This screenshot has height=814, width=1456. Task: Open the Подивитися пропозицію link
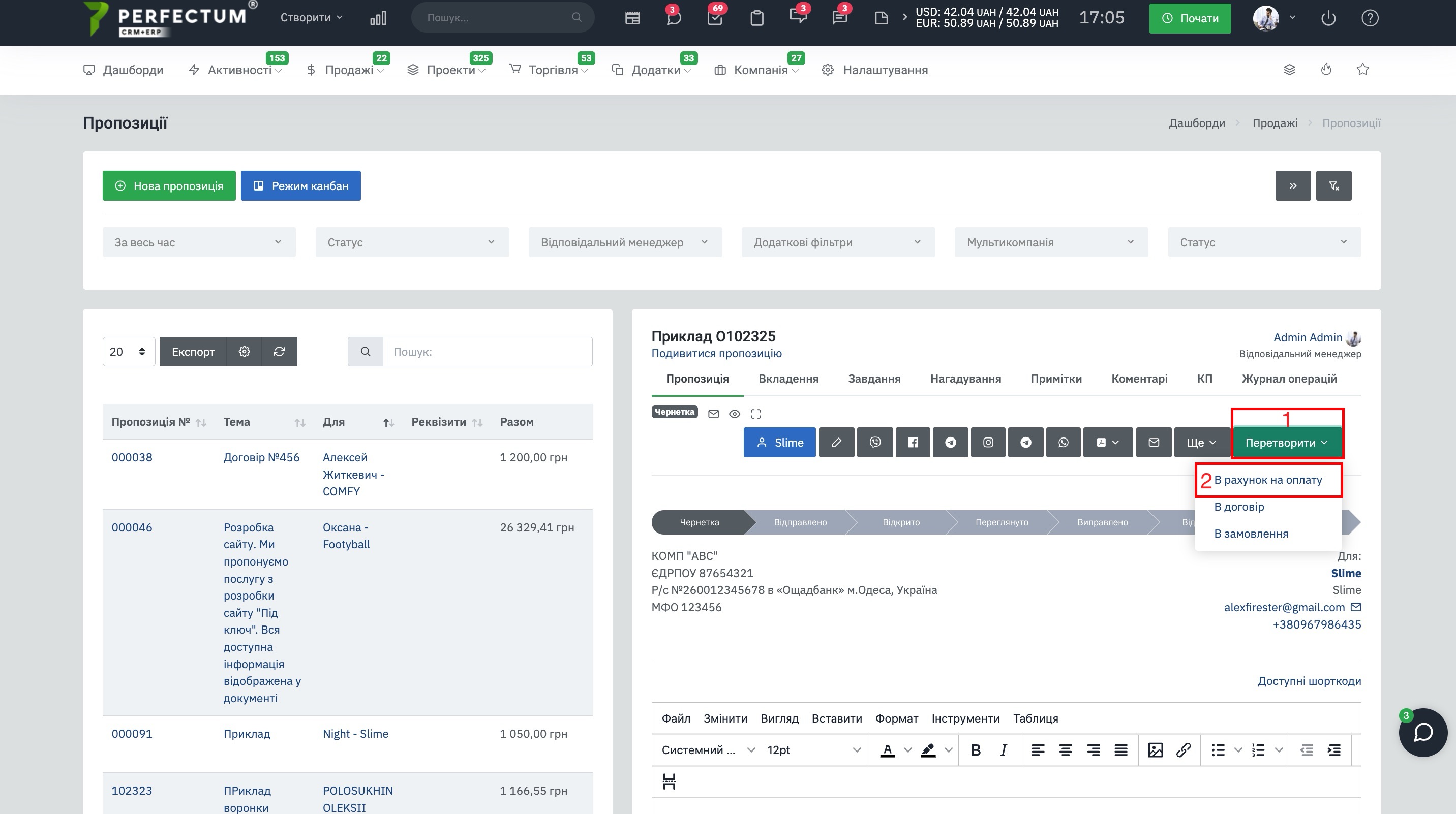click(x=716, y=354)
